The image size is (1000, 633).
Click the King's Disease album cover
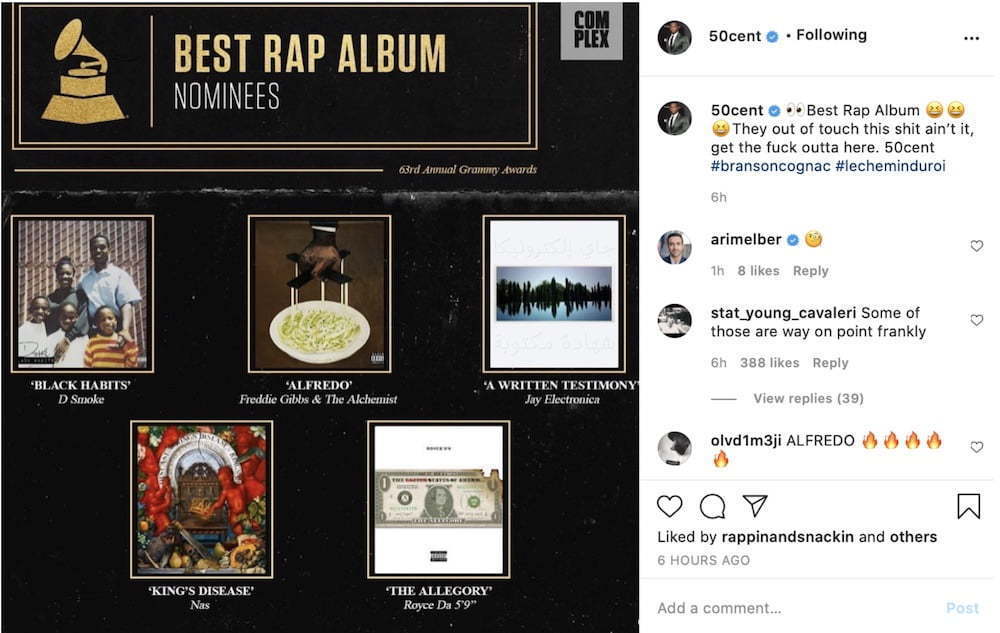pos(202,499)
